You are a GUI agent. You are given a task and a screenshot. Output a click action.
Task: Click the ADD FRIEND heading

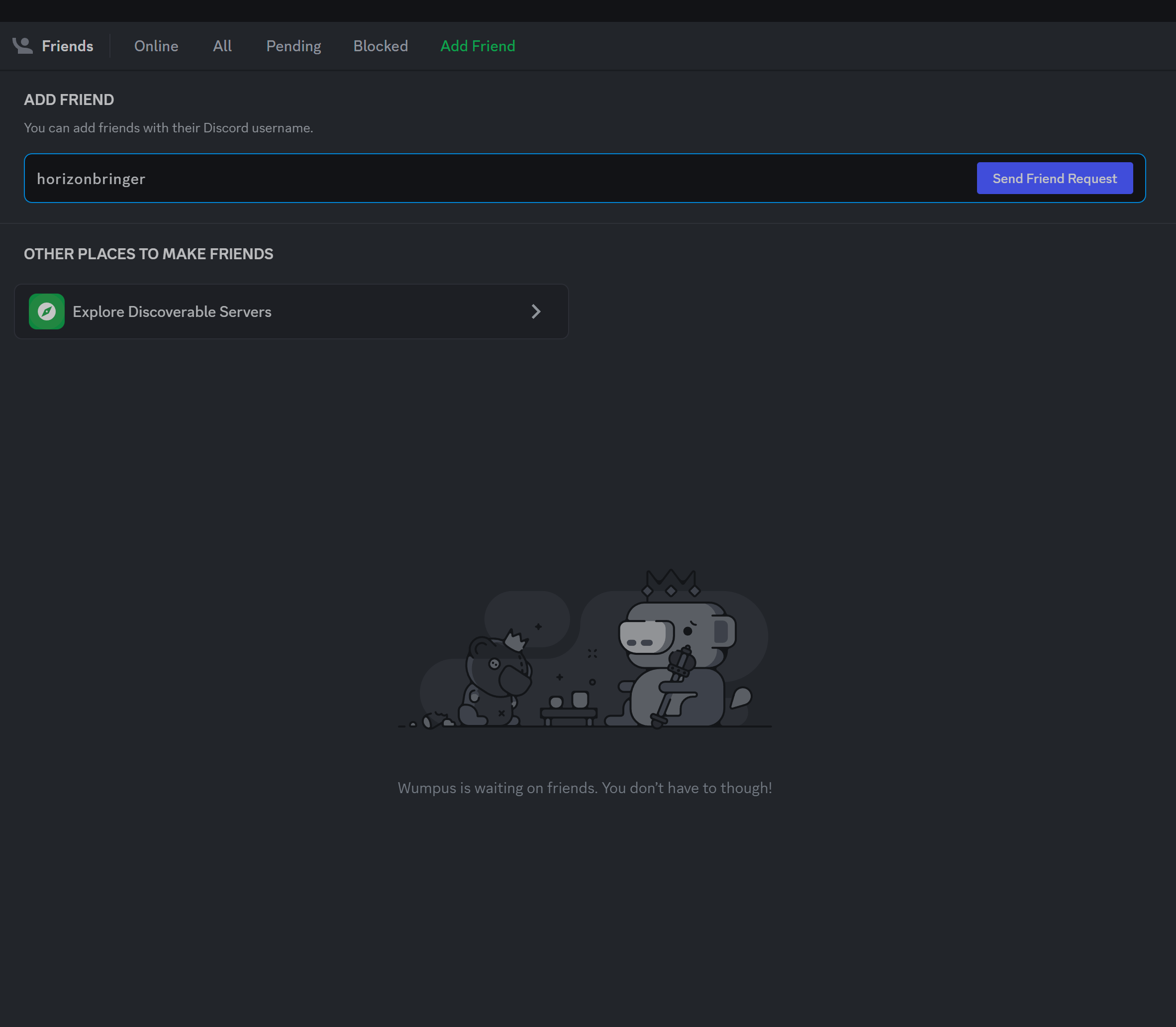69,100
